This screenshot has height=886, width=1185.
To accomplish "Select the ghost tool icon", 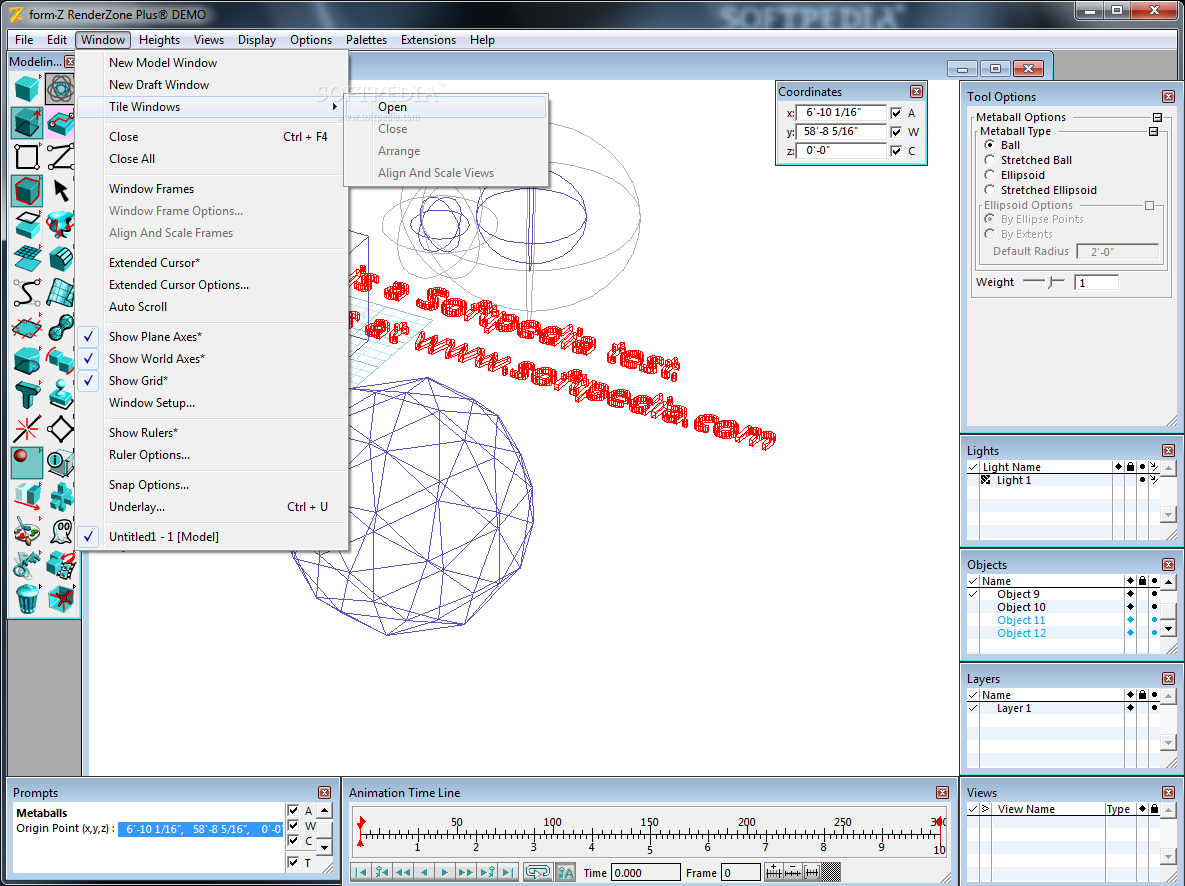I will click(x=60, y=531).
